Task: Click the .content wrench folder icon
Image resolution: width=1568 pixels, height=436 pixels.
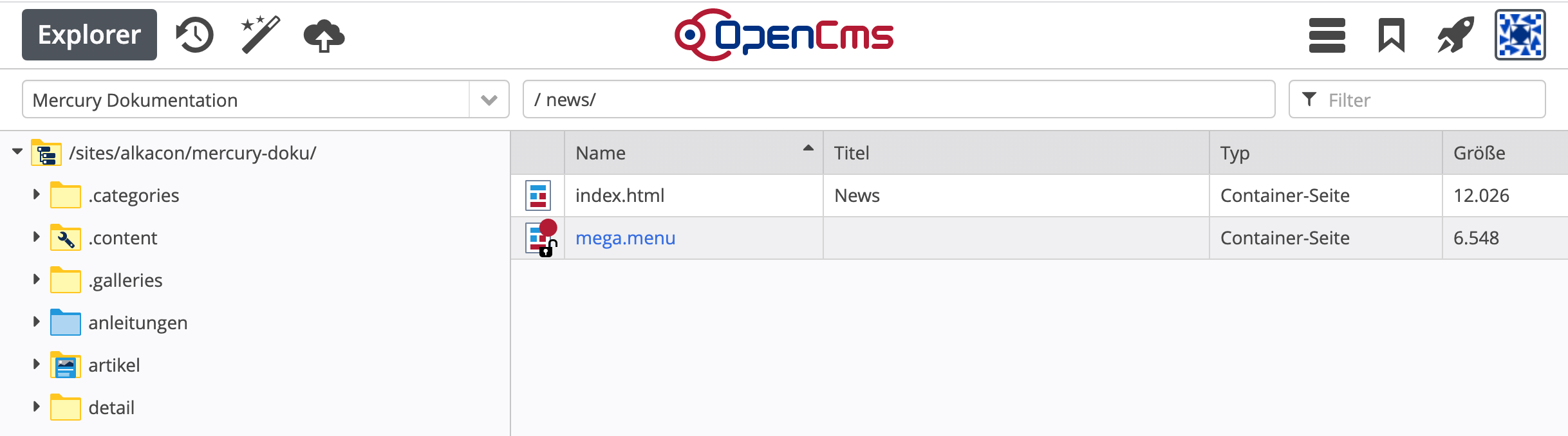Action: point(66,237)
